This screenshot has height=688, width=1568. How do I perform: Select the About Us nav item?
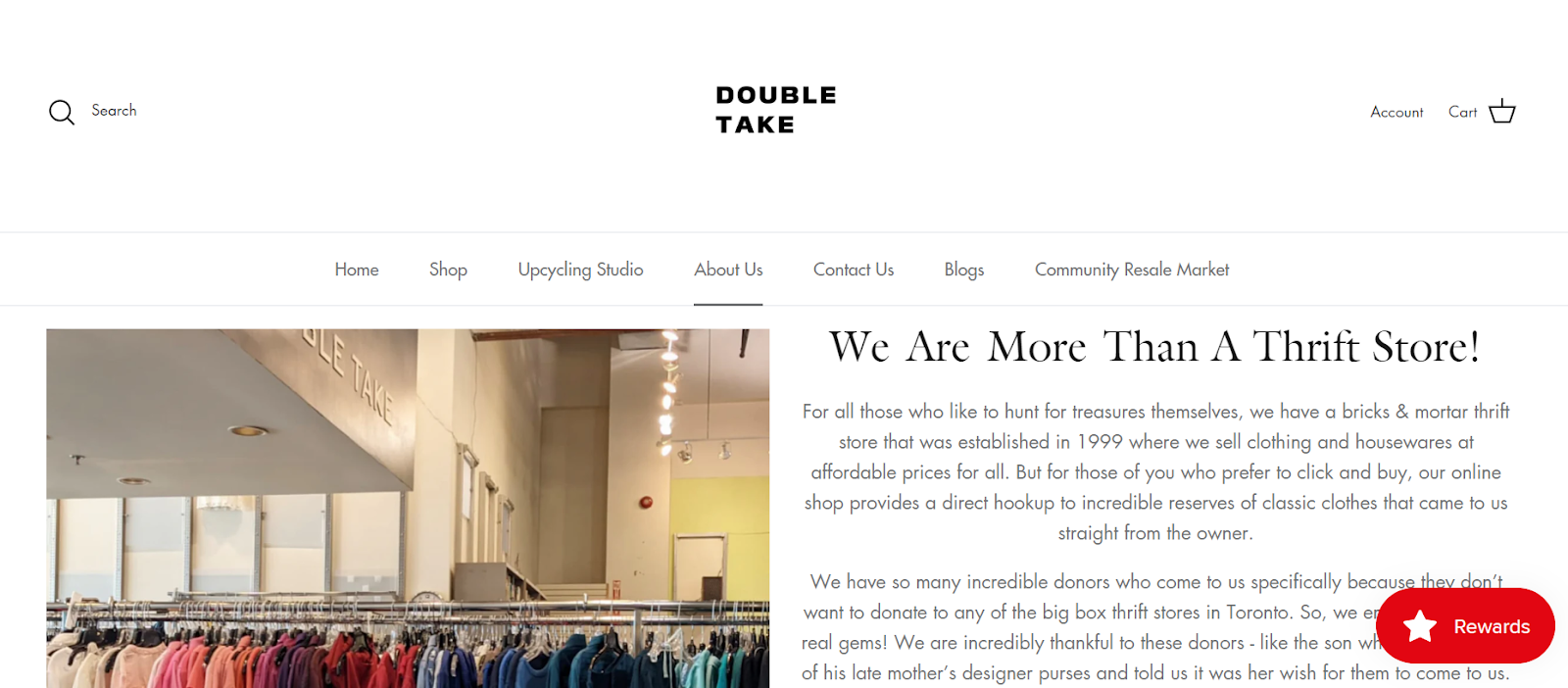pyautogui.click(x=728, y=270)
